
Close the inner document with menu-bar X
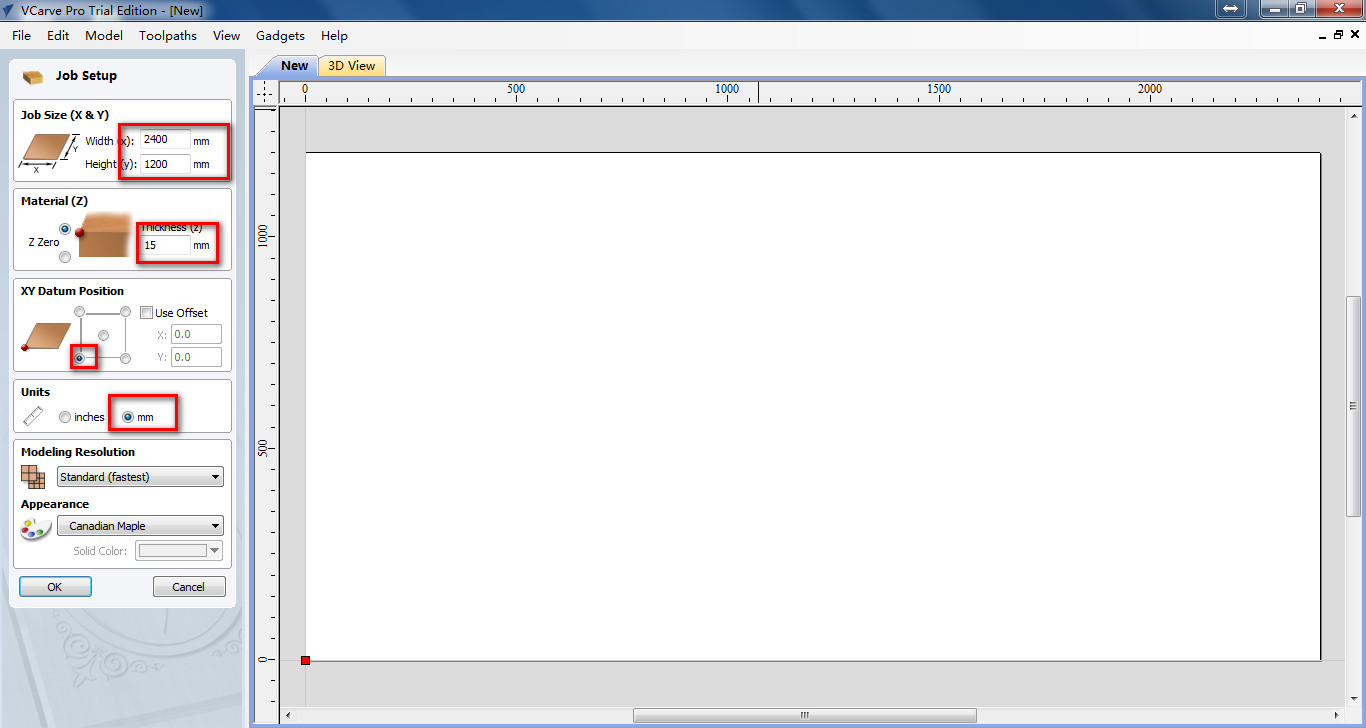point(1355,35)
